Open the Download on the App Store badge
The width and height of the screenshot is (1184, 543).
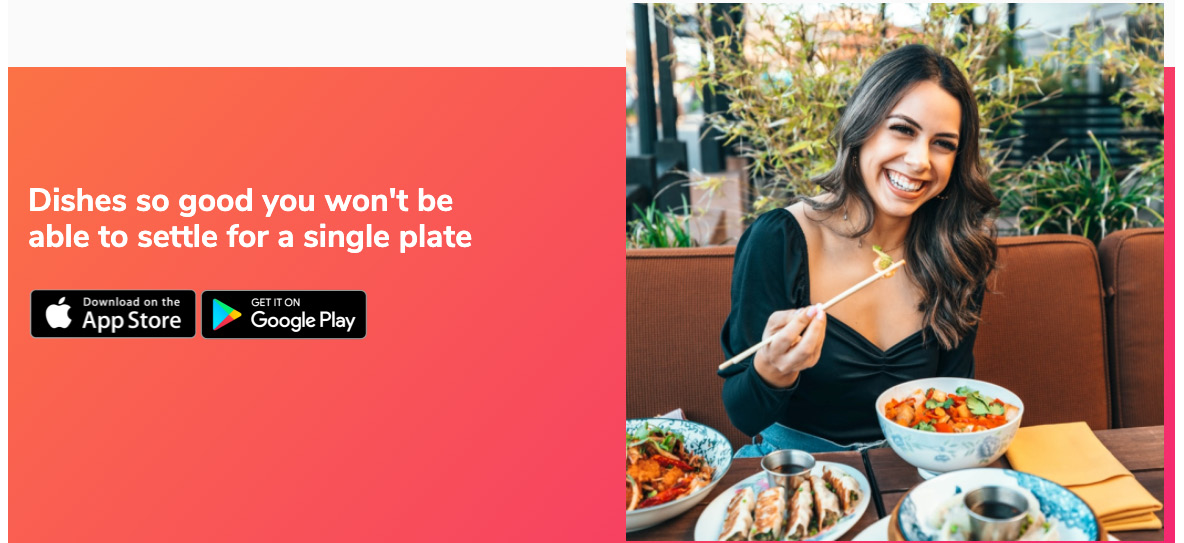[113, 313]
